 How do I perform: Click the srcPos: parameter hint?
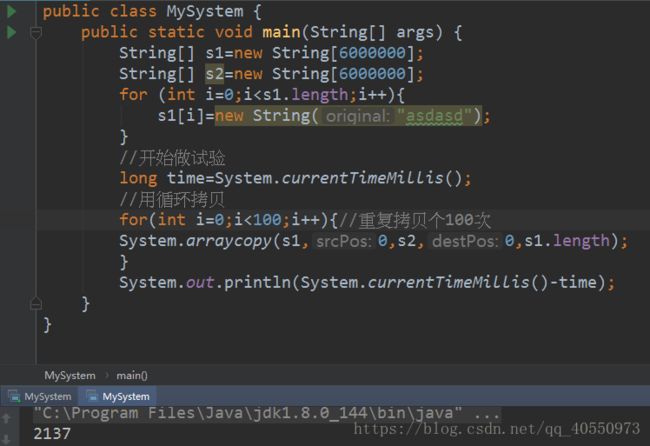point(343,241)
